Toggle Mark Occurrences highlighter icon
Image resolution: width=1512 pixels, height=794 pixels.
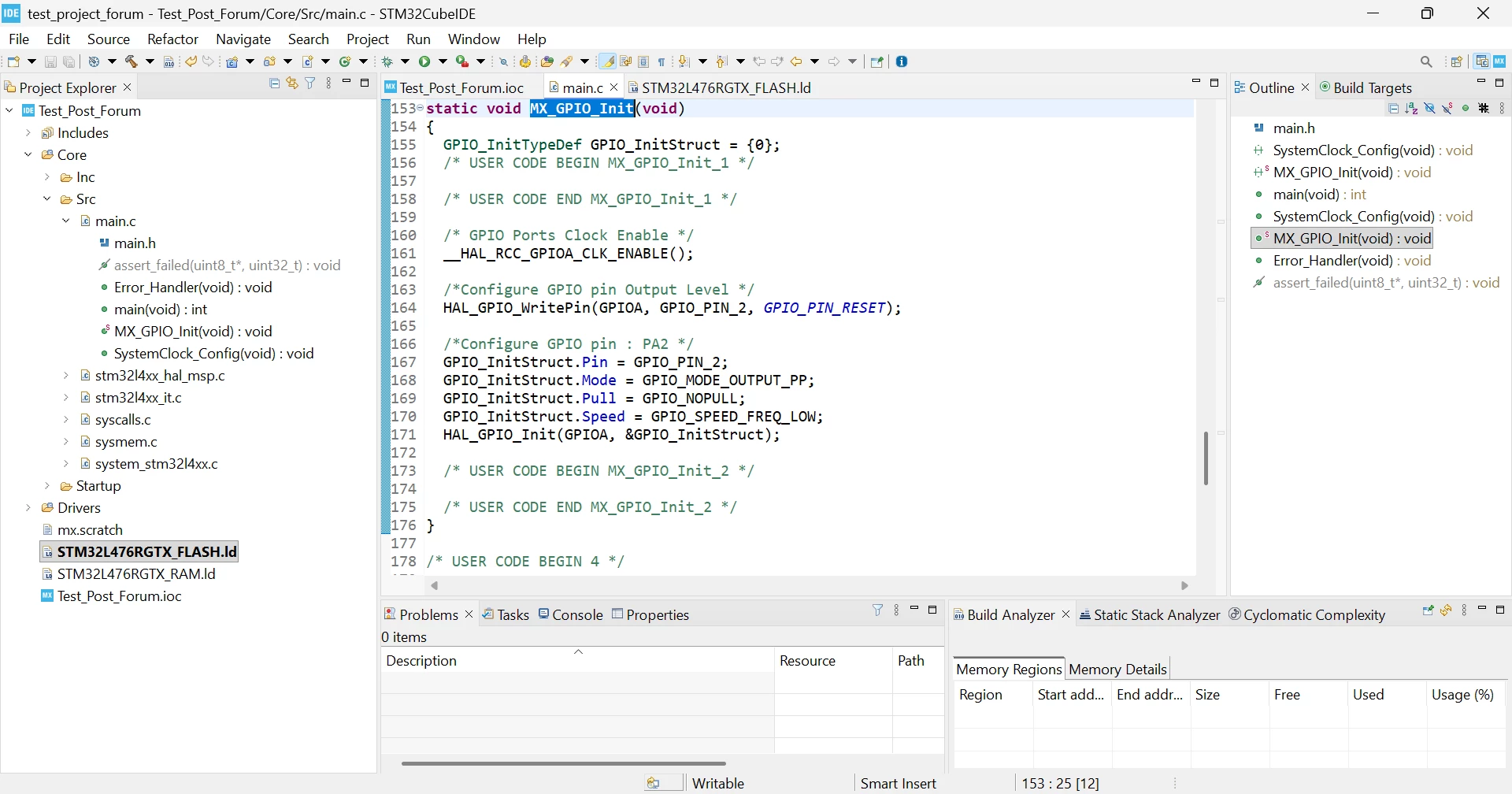pos(607,61)
